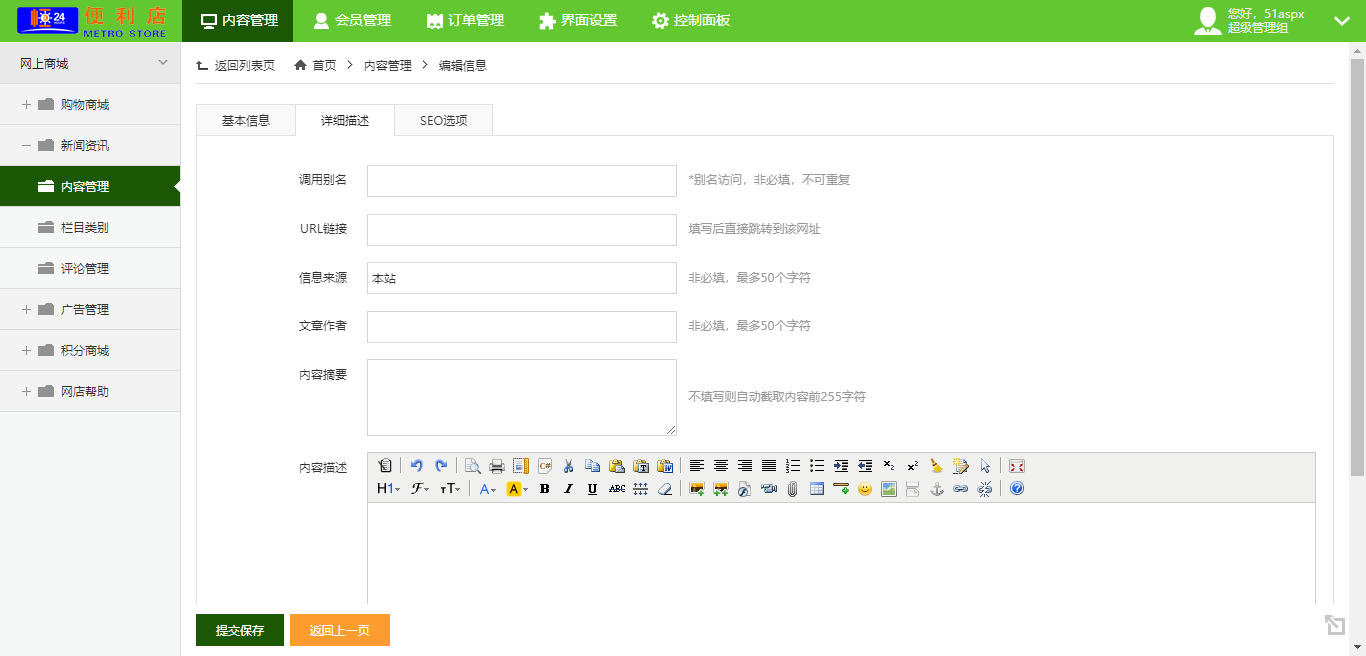Image resolution: width=1366 pixels, height=656 pixels.
Task: Toggle HTML source view in editor
Action: click(x=385, y=466)
